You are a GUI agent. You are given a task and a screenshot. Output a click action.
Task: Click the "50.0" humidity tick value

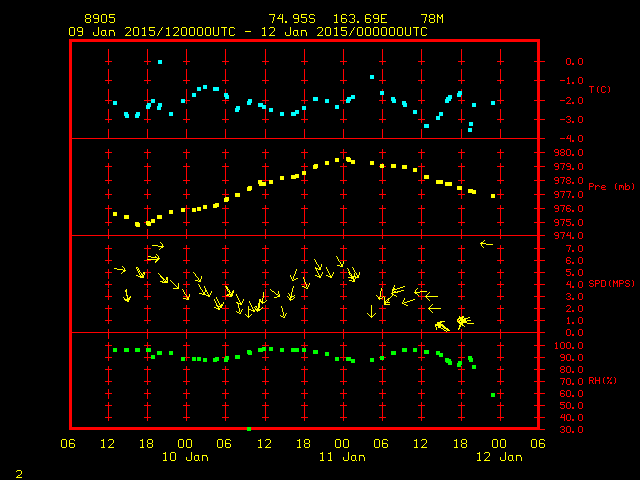[x=571, y=406]
